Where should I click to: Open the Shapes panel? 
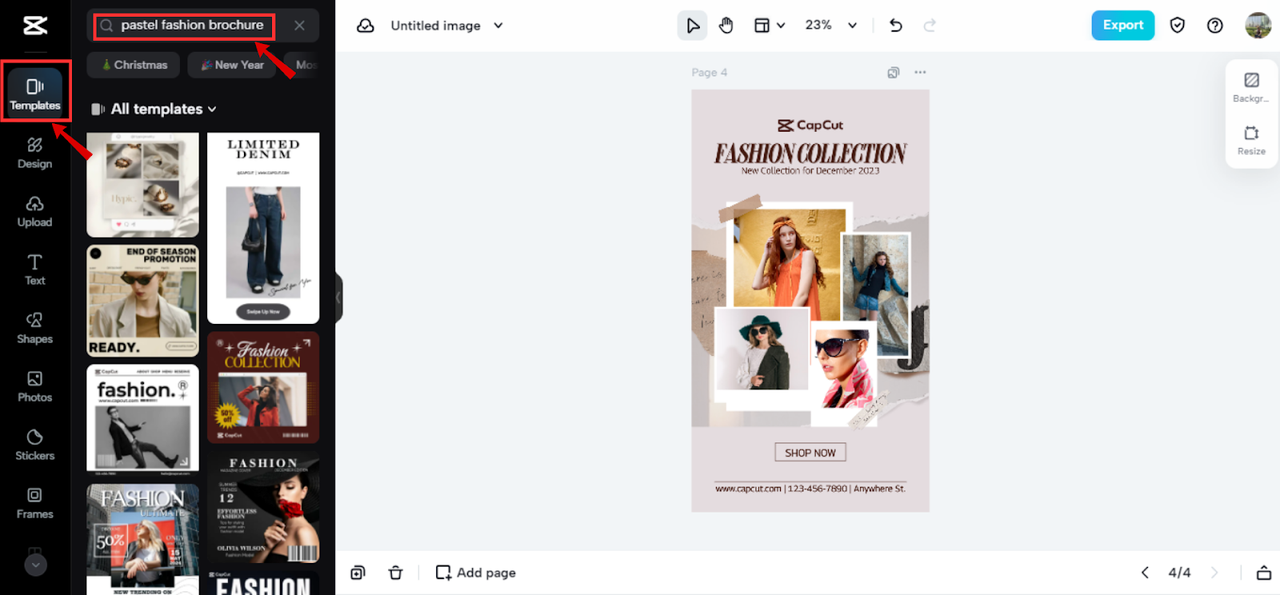(35, 327)
